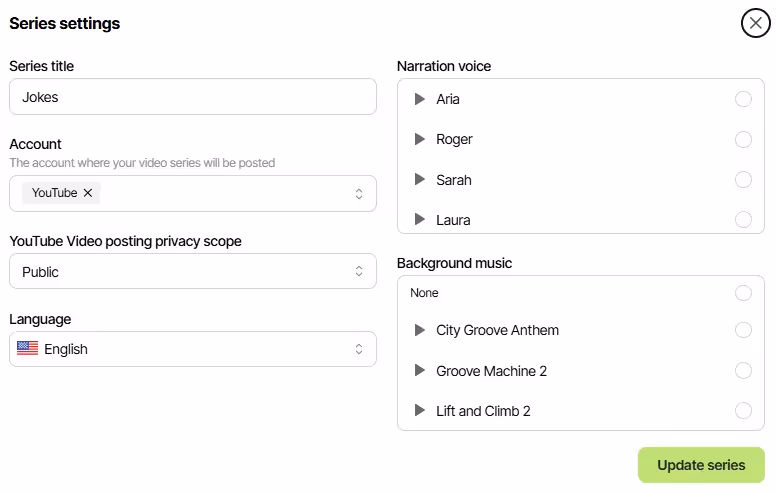Select None for background music
The height and width of the screenshot is (493, 776).
[743, 293]
